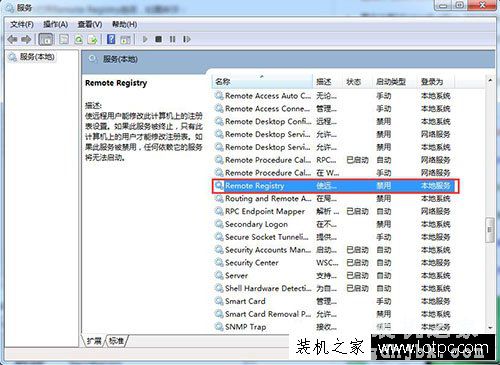Click the Properties toolbar icon

(64, 40)
